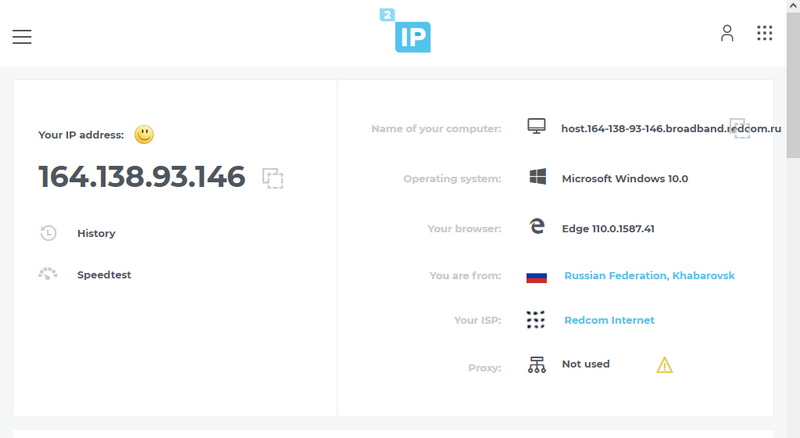Open the apps grid menu

(765, 33)
